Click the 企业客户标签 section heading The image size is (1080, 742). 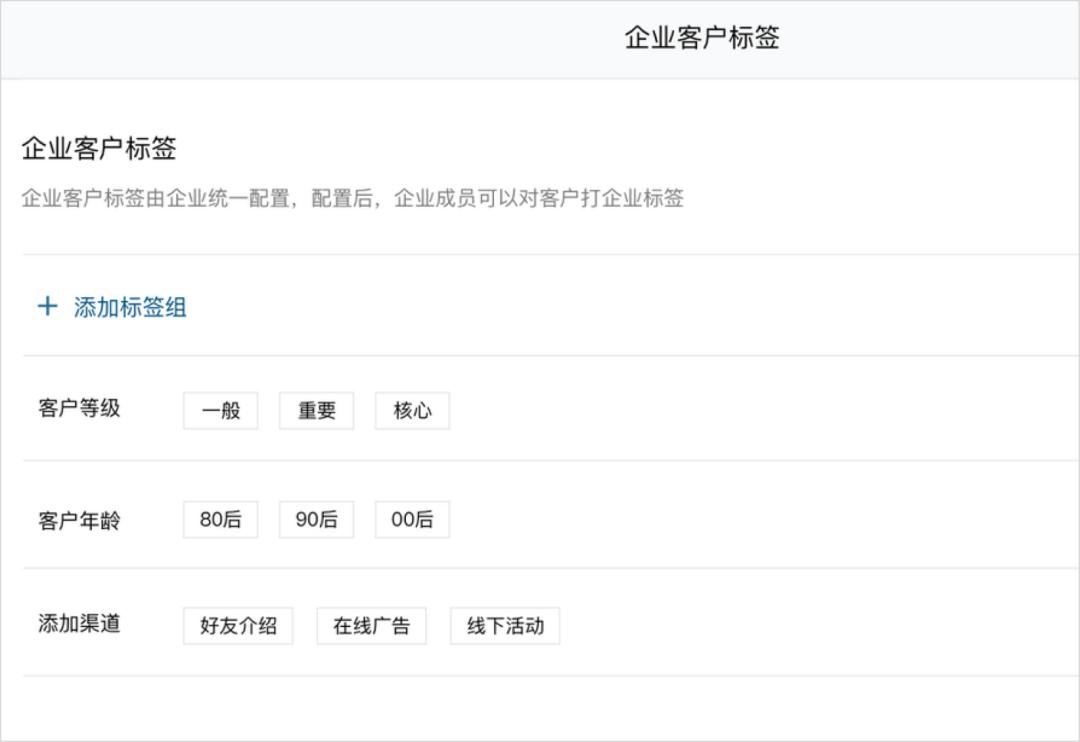point(99,149)
